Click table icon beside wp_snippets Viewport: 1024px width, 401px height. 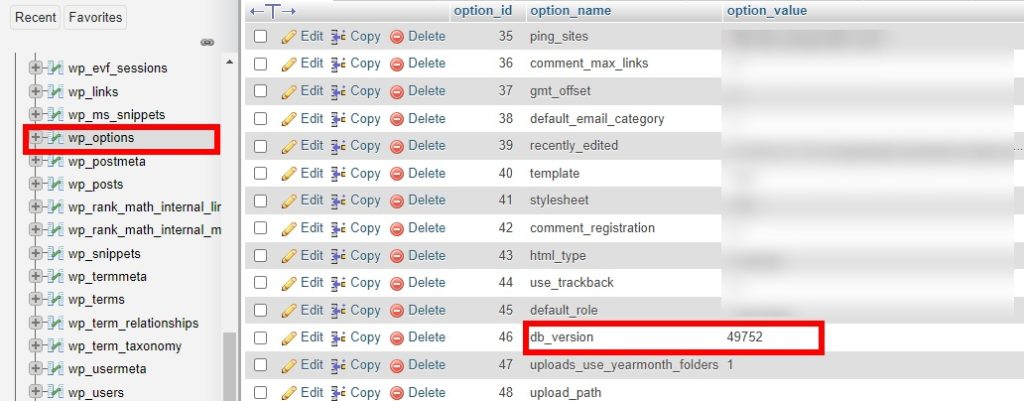56,254
